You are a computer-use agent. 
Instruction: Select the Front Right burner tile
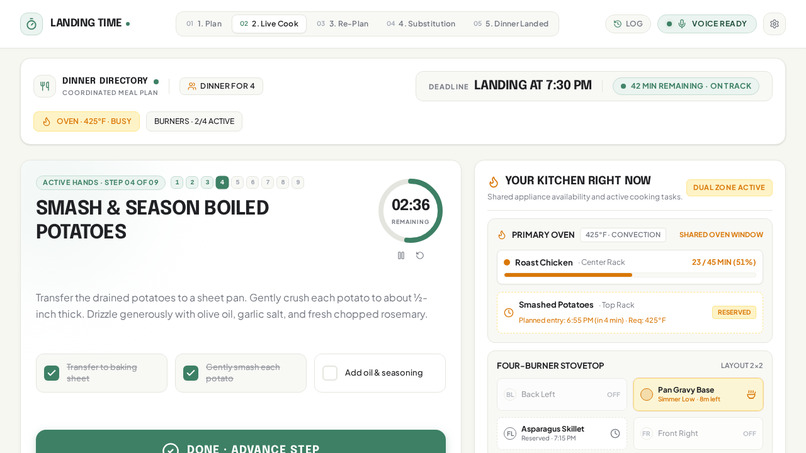click(x=698, y=433)
